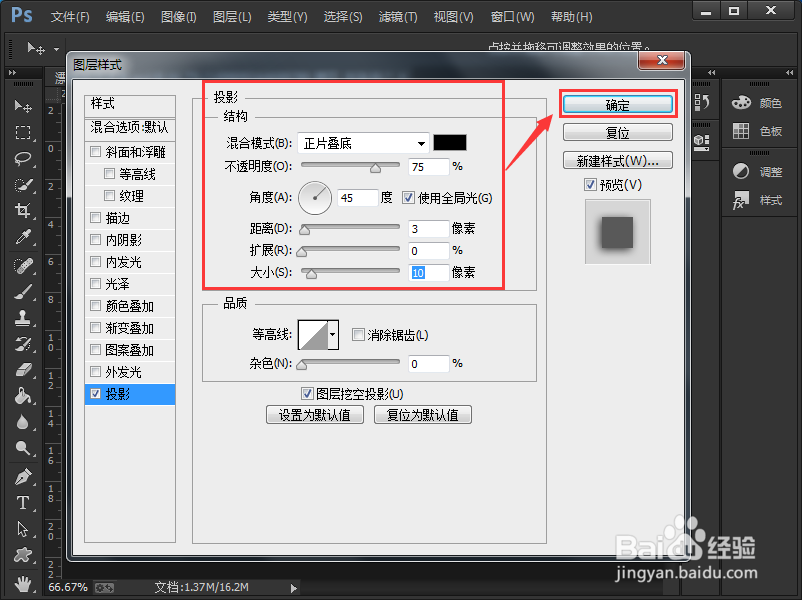The width and height of the screenshot is (802, 600).
Task: Choose the Clone Stamp tool
Action: click(22, 318)
